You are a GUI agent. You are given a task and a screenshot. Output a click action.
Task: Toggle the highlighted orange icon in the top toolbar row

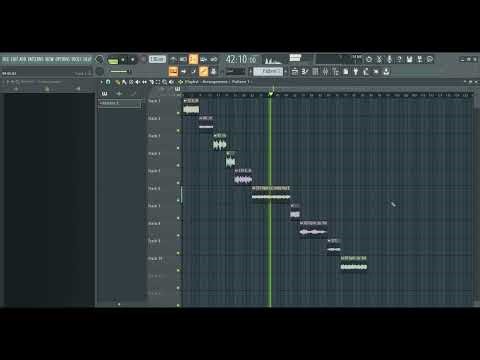click(x=193, y=59)
